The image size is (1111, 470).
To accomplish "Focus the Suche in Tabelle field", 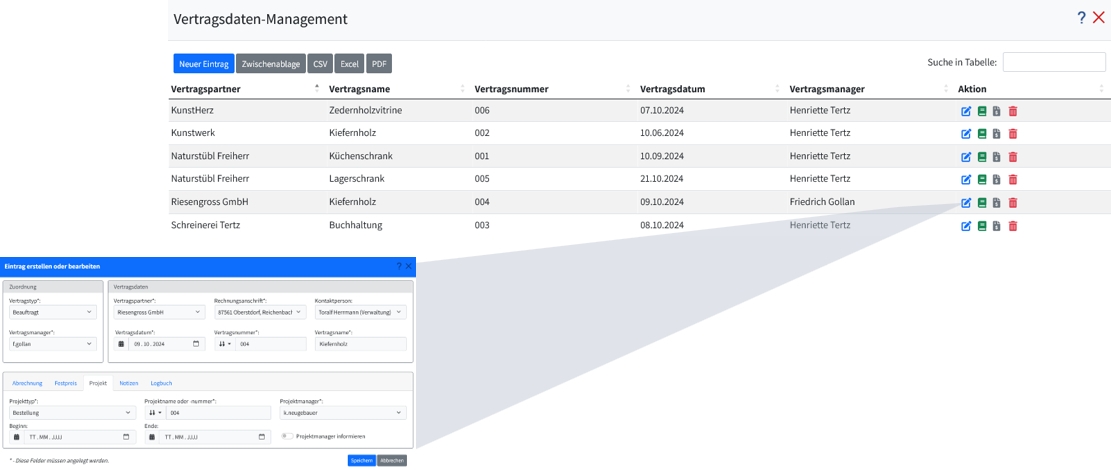I will point(1054,62).
